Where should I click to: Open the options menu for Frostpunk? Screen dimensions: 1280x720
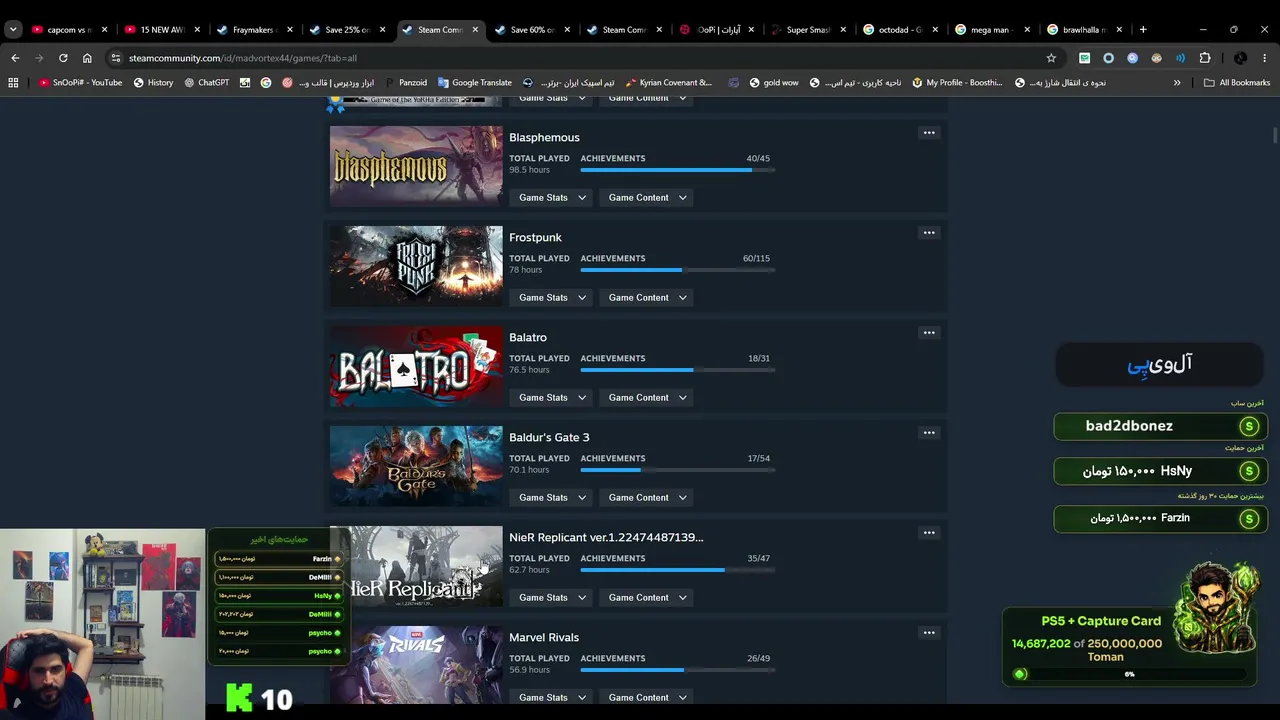click(x=929, y=233)
